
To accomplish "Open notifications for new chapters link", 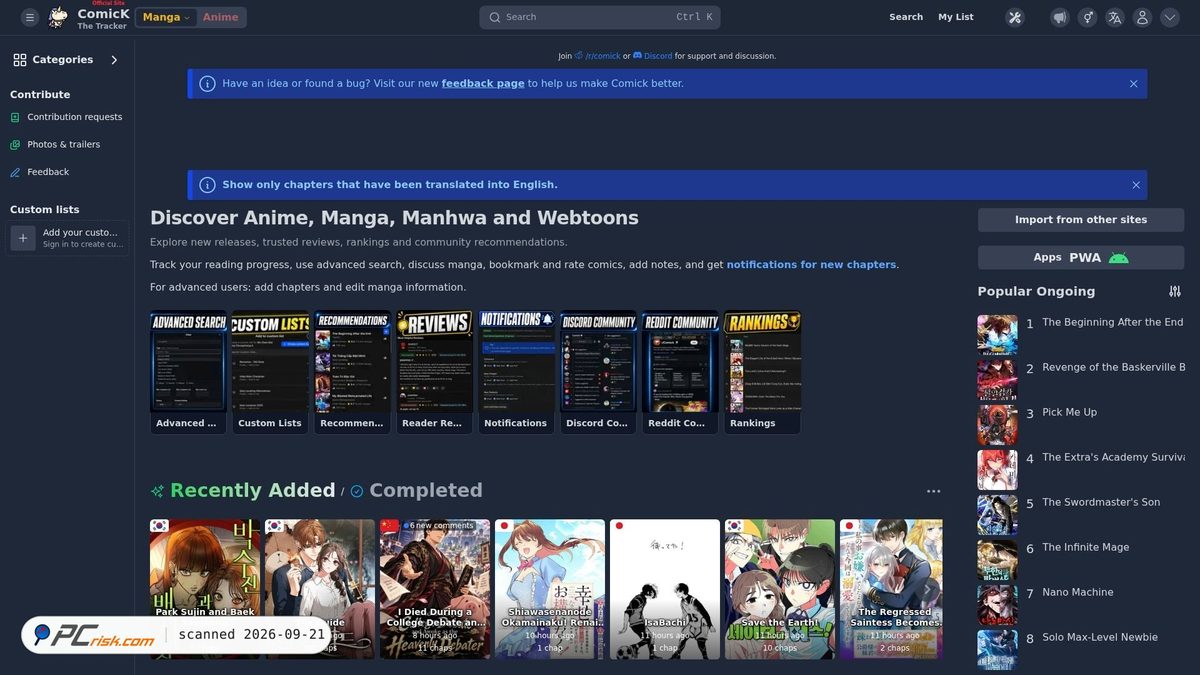I will (811, 265).
